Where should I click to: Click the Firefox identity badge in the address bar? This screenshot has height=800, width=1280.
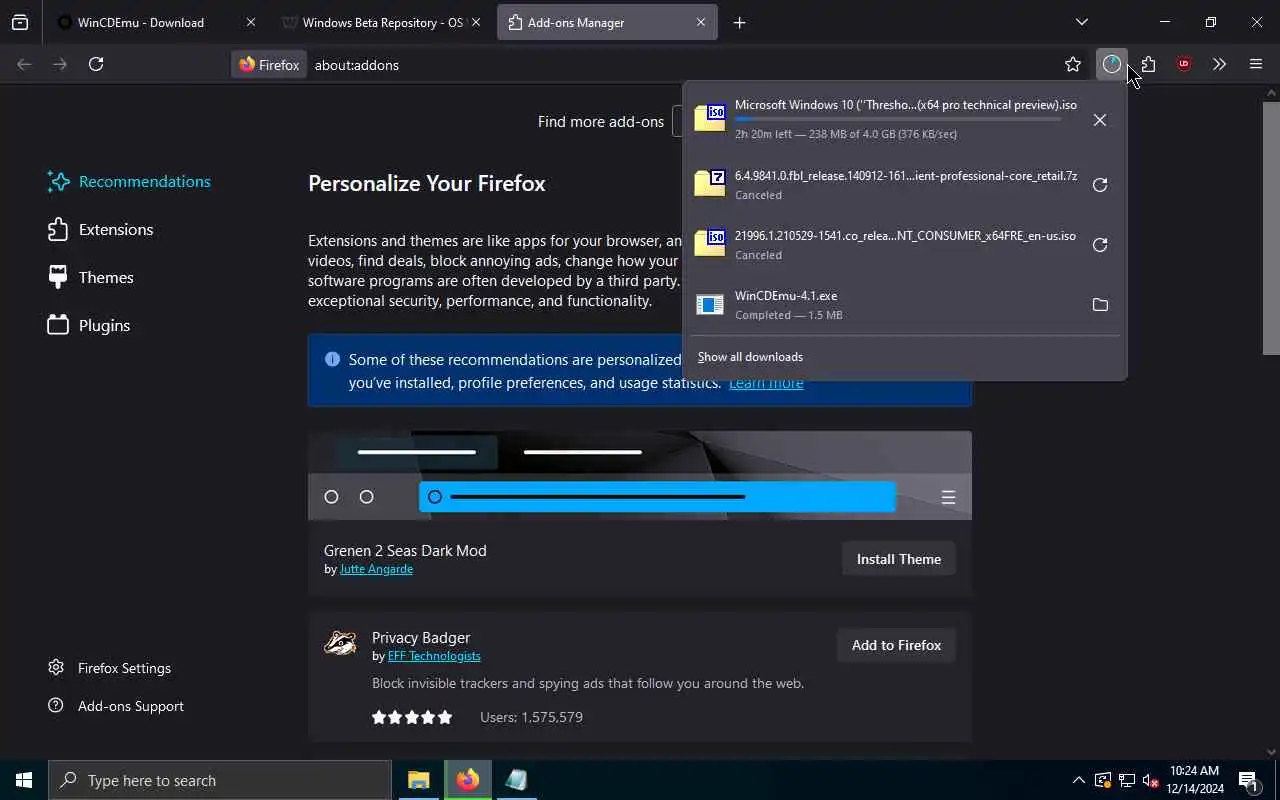click(269, 64)
